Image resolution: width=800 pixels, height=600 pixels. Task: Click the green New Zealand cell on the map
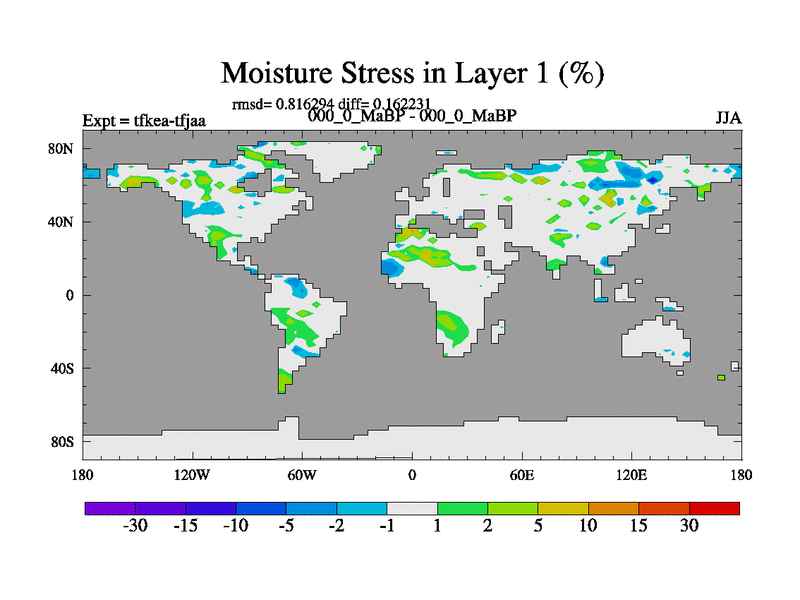(721, 378)
